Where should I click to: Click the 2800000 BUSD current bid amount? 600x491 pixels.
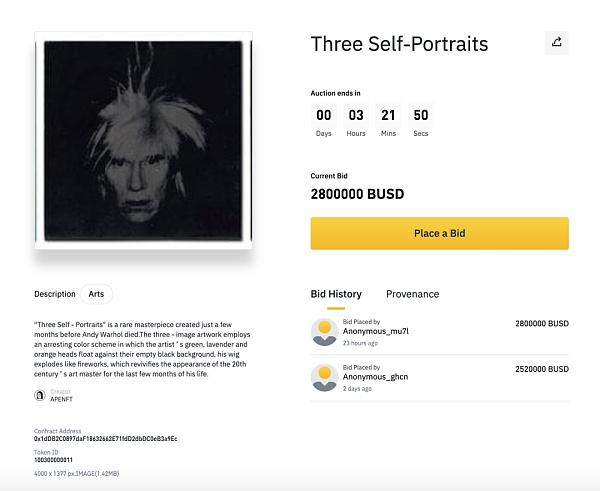(x=357, y=194)
